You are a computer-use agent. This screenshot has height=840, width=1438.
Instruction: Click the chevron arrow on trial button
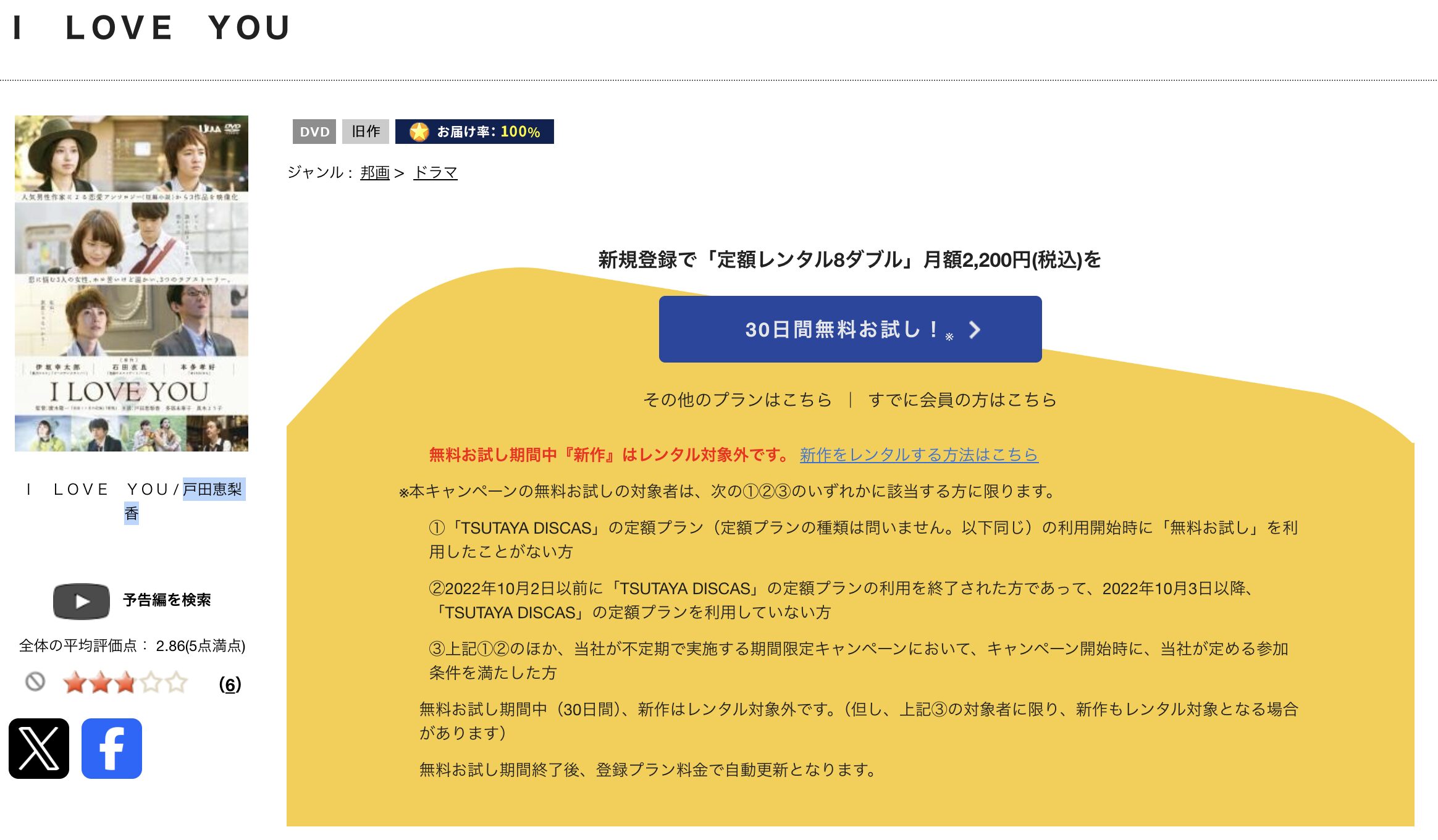[x=975, y=330]
